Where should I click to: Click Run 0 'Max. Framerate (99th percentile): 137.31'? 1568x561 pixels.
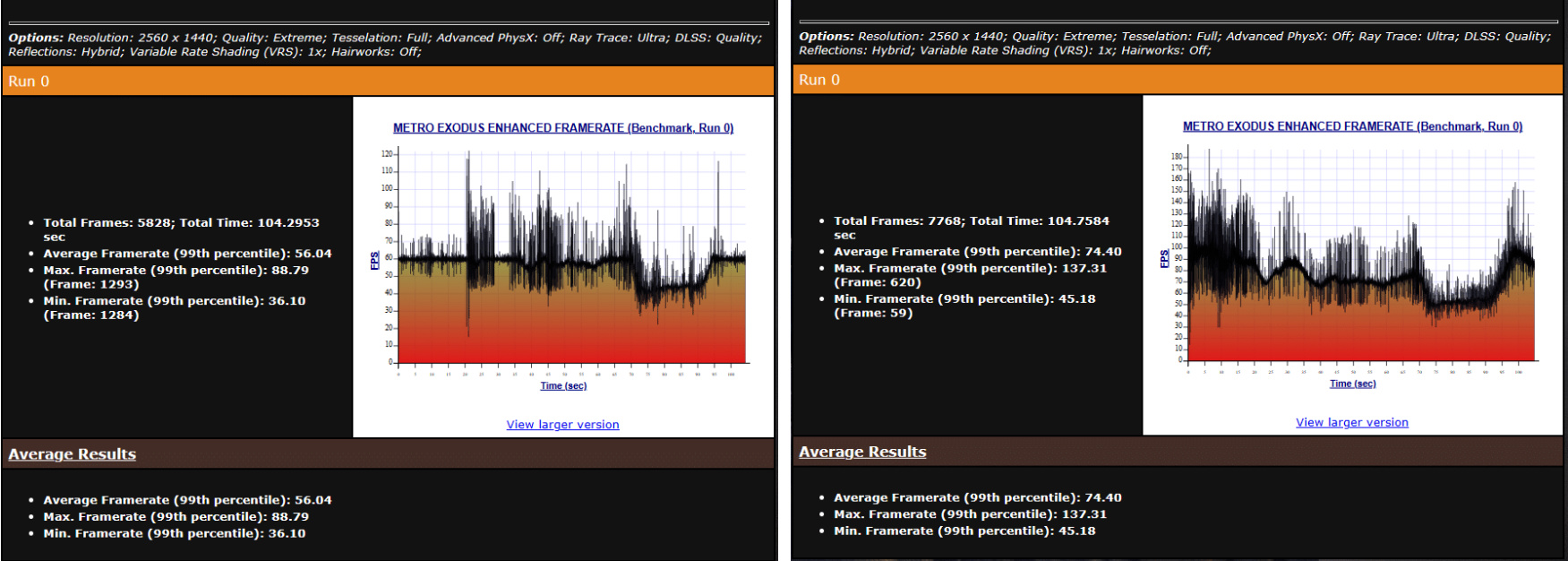coord(971,268)
